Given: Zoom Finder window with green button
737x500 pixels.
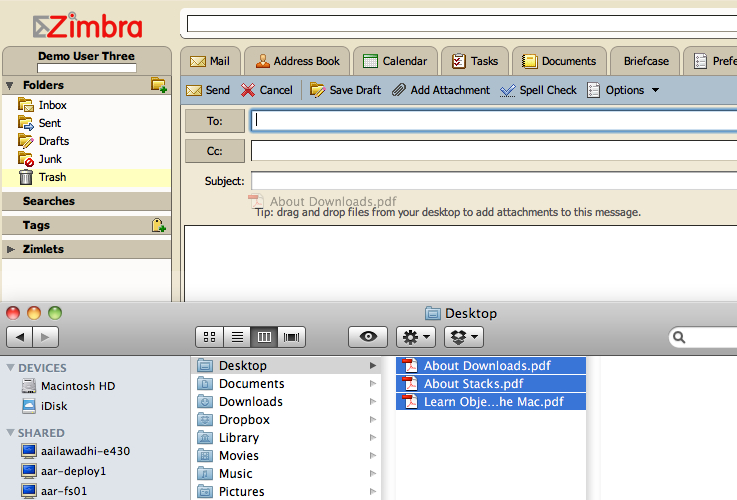Looking at the screenshot, I should [x=55, y=313].
